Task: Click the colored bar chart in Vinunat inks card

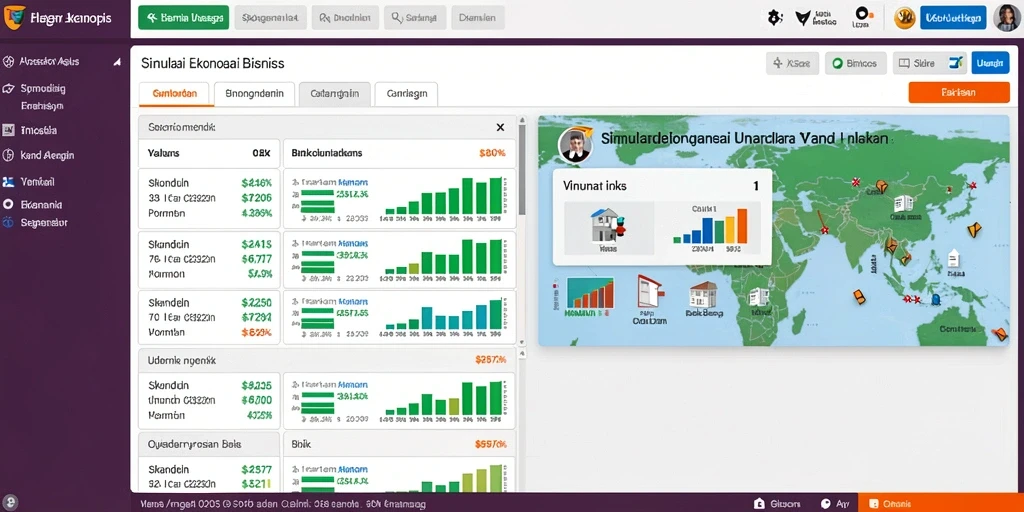Action: pos(711,226)
